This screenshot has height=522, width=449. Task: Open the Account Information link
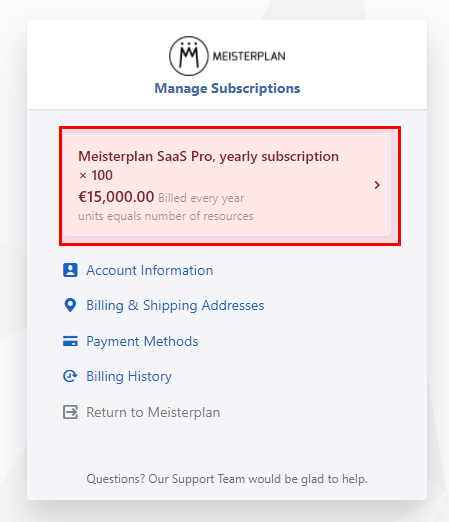click(x=150, y=270)
